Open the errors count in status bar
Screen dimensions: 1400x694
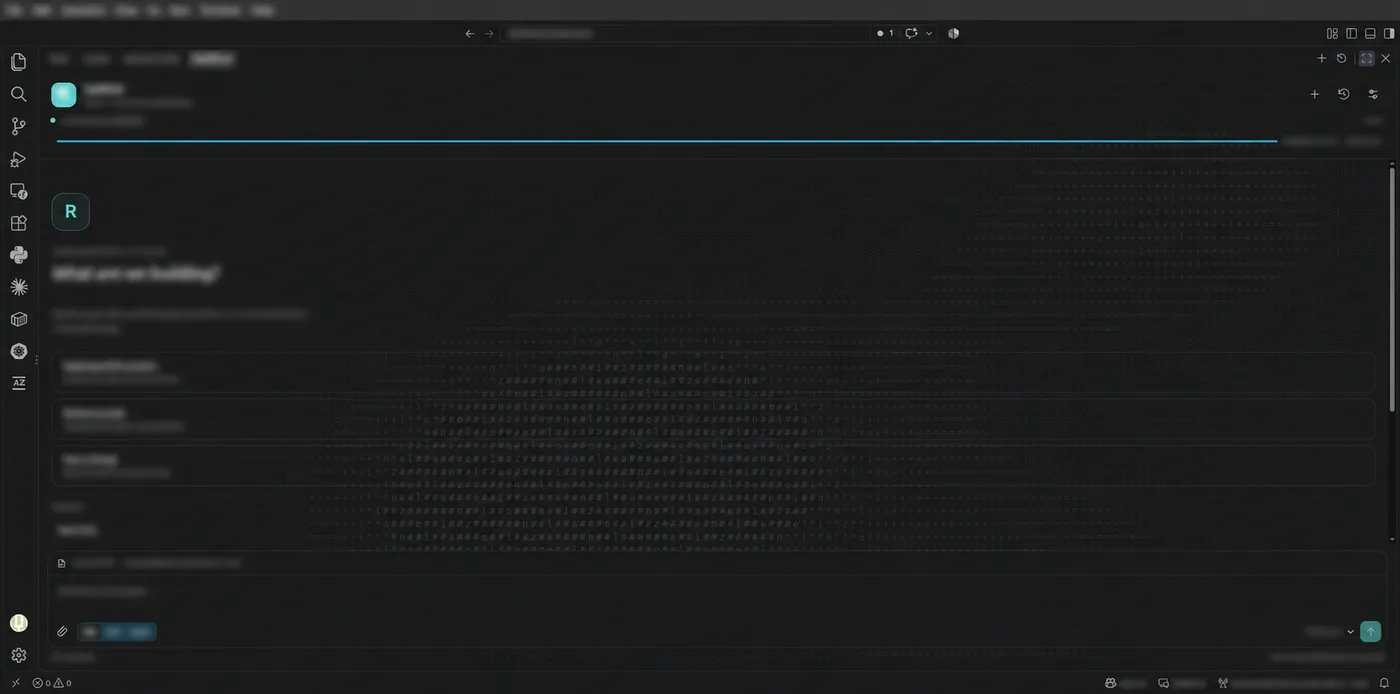pos(41,683)
